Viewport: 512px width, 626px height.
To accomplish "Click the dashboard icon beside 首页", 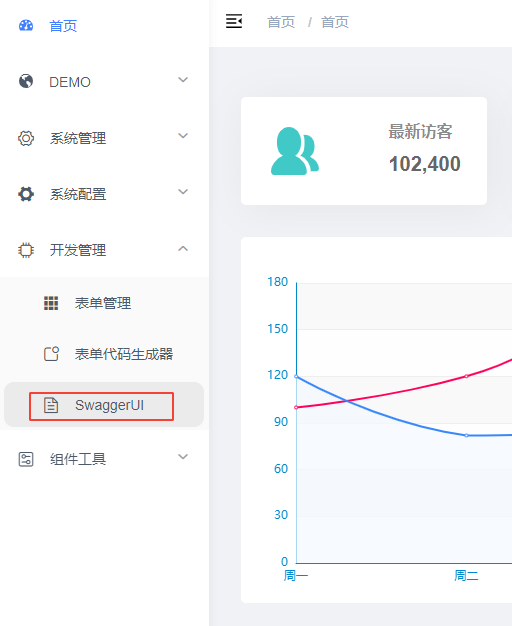I will [26, 26].
